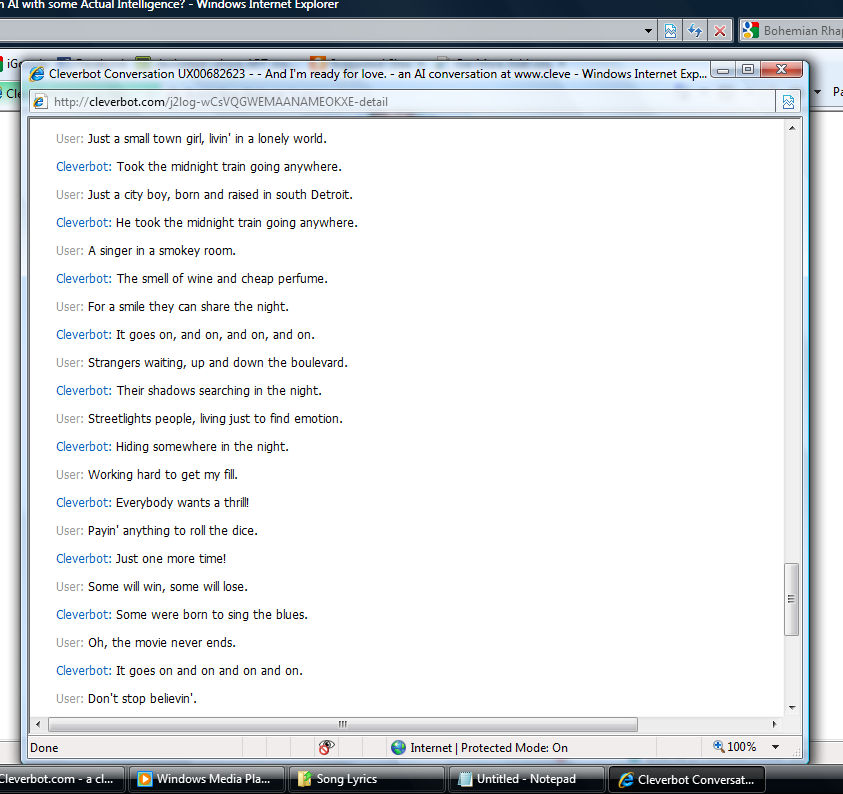Close the Cleverbot Conversation popup window
The height and width of the screenshot is (794, 843).
point(782,70)
